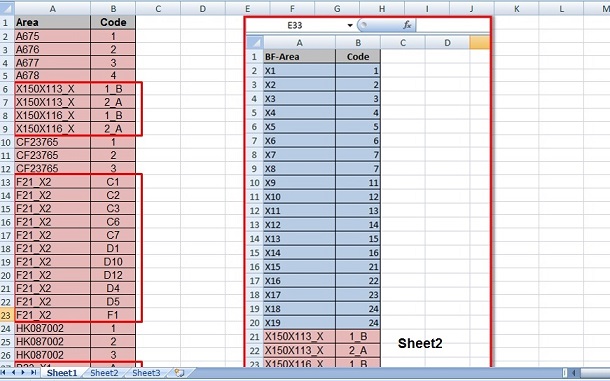610x381 pixels.
Task: Click code cell '1_B' in row 8
Action: [113, 116]
